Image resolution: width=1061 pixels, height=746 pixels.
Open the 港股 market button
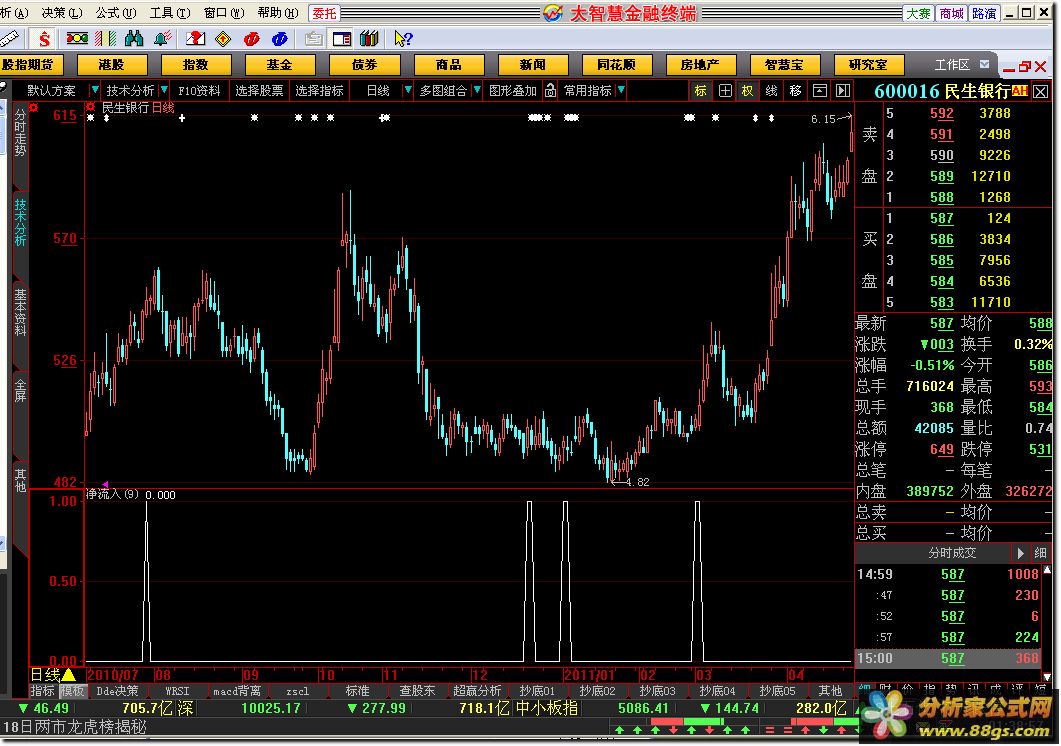[x=112, y=65]
